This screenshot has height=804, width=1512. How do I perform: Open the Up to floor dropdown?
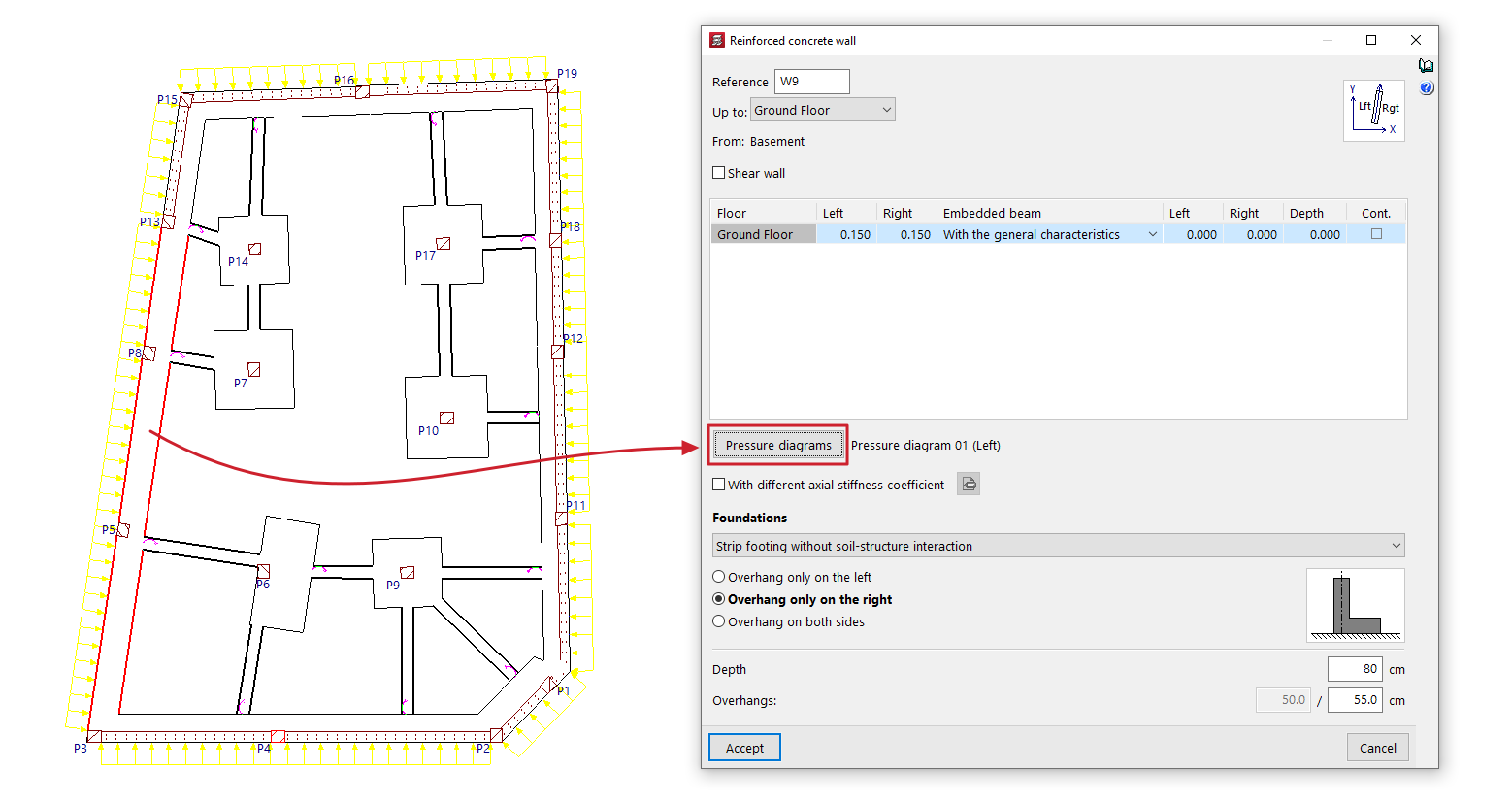pos(823,110)
